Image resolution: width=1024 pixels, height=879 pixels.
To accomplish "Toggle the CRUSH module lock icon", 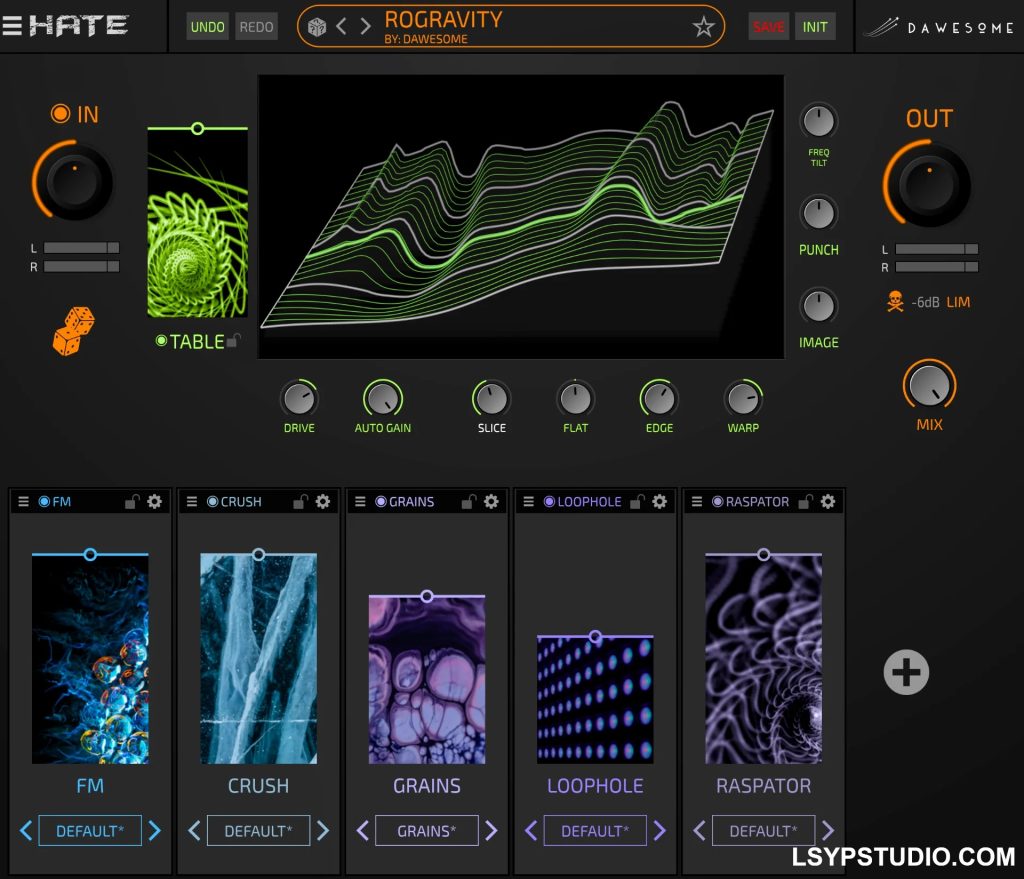I will click(300, 502).
